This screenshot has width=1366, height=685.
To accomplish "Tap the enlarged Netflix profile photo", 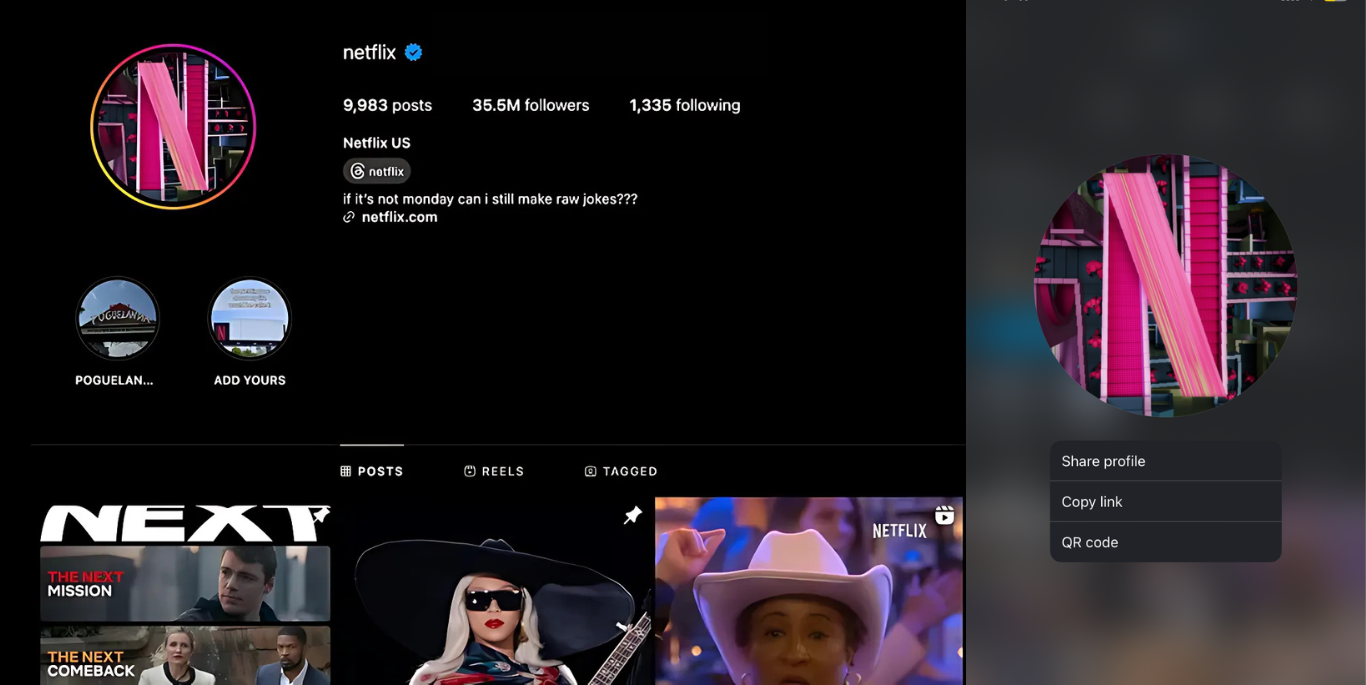I will [1165, 286].
